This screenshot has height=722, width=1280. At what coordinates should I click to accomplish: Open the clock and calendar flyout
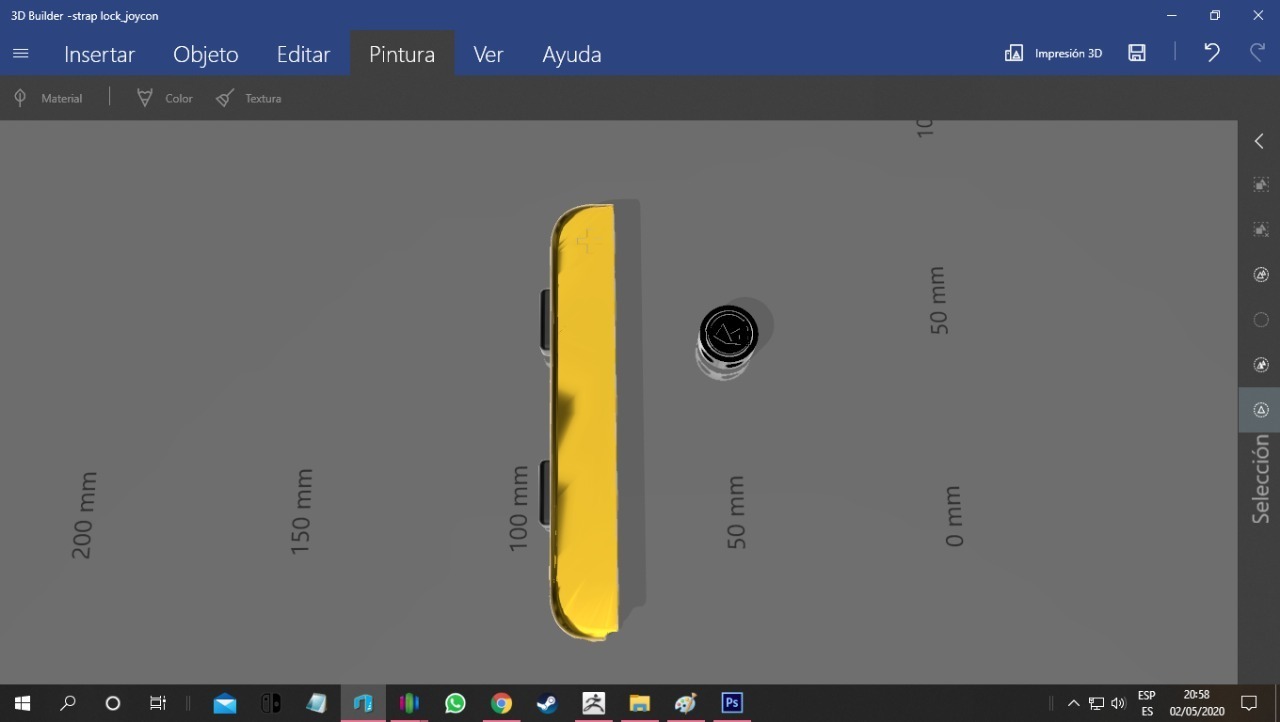[1197, 703]
